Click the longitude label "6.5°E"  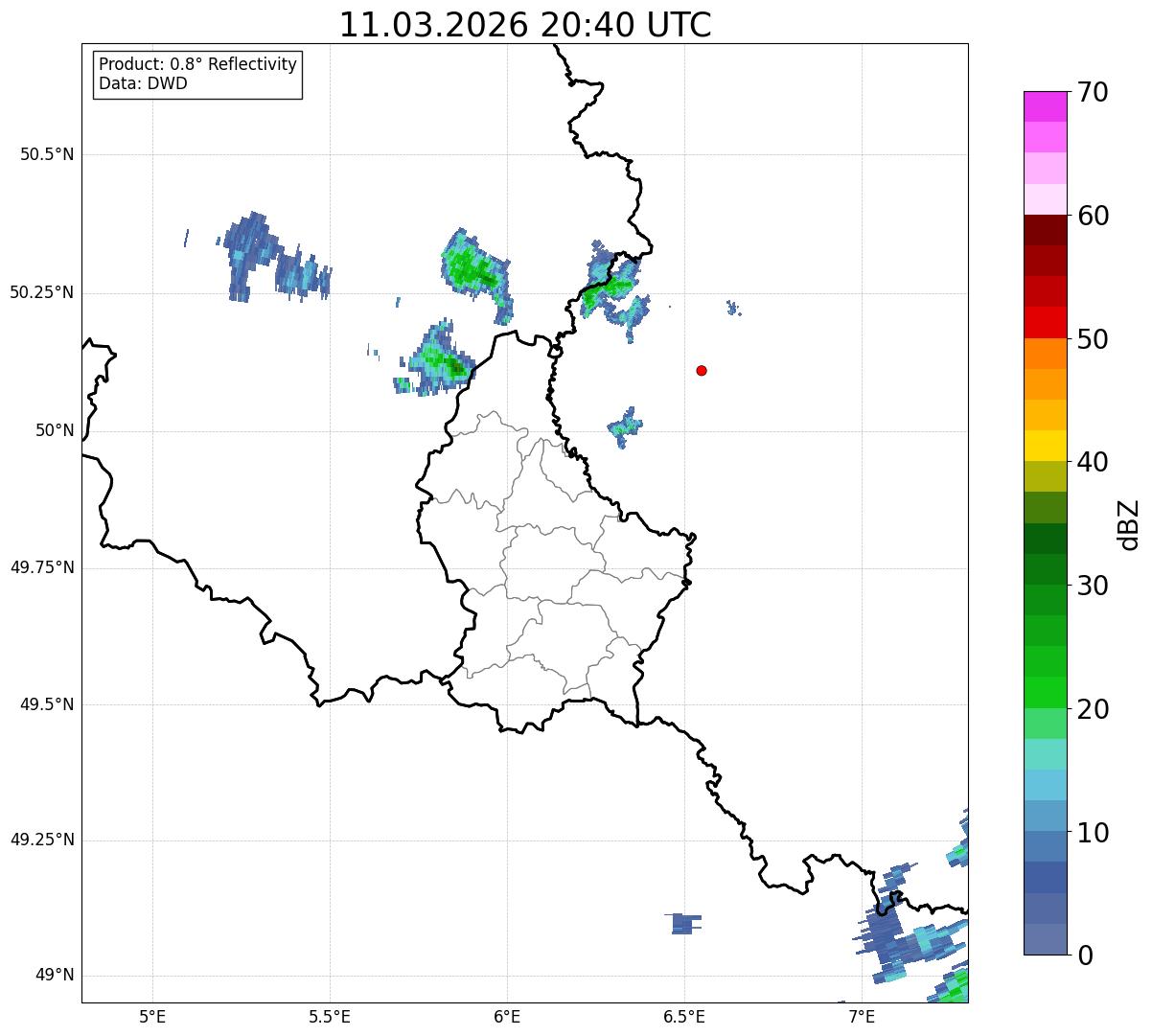[684, 1016]
